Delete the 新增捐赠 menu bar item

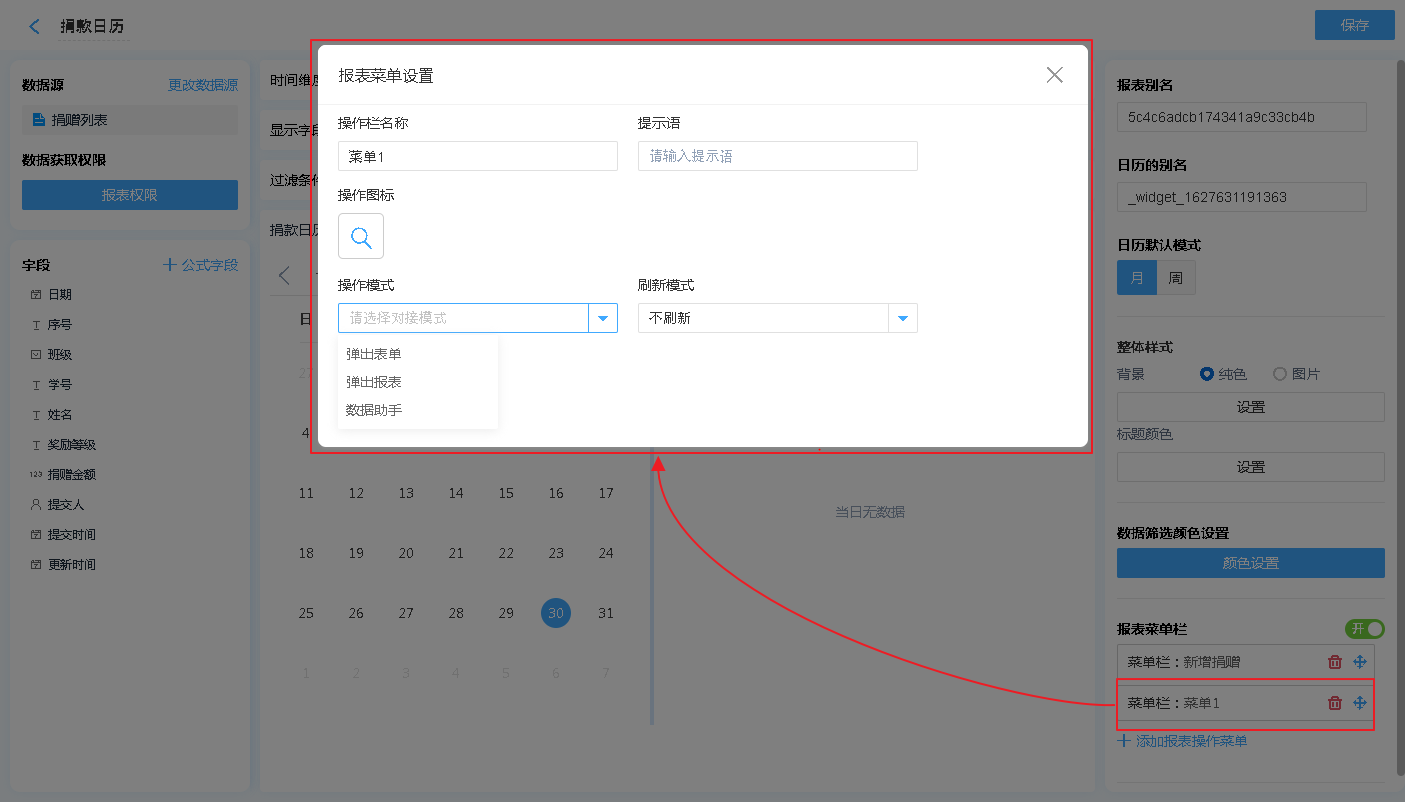click(x=1334, y=662)
